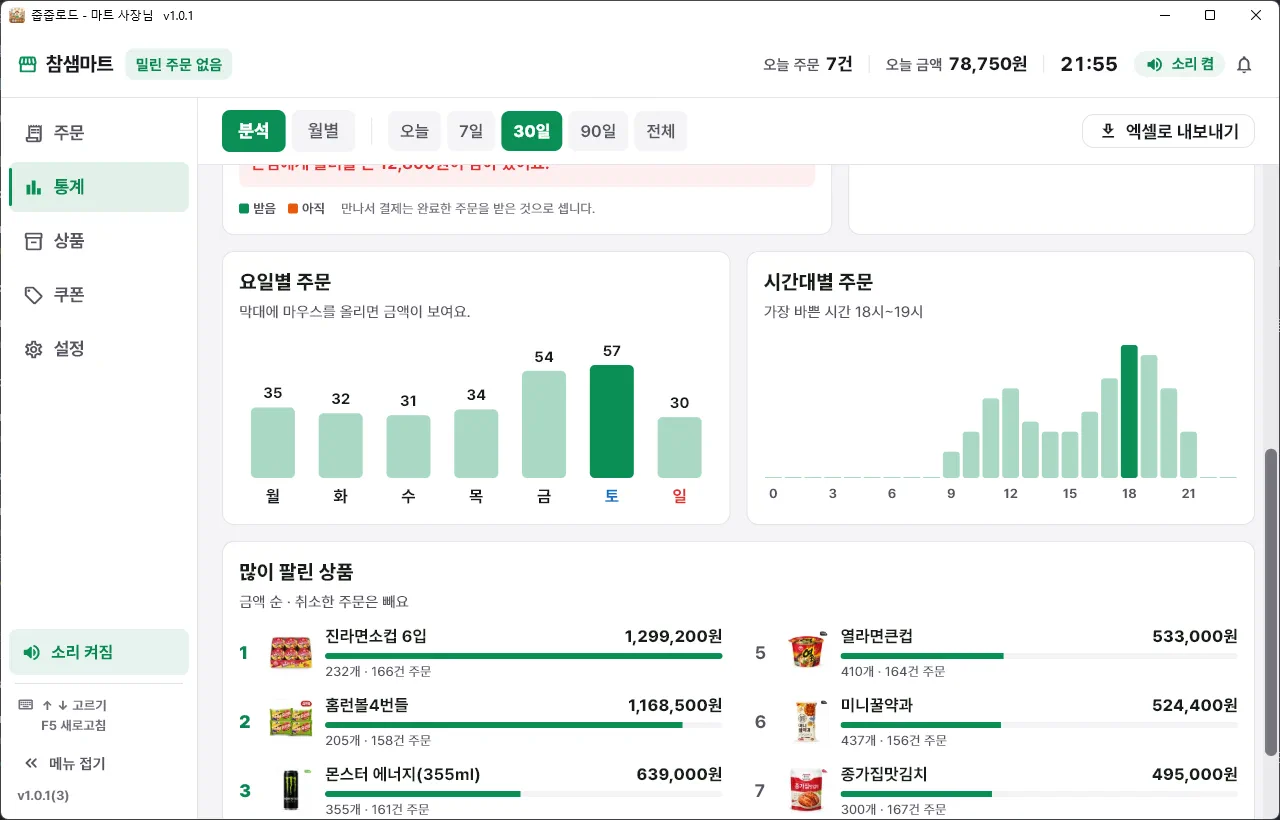Click the vertical scrollbar thumb
Viewport: 1280px width, 820px height.
[1271, 602]
